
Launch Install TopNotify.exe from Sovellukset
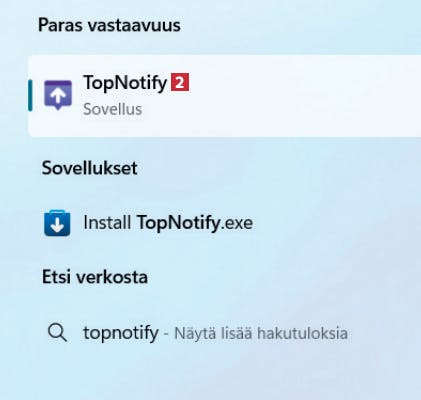tap(225, 223)
